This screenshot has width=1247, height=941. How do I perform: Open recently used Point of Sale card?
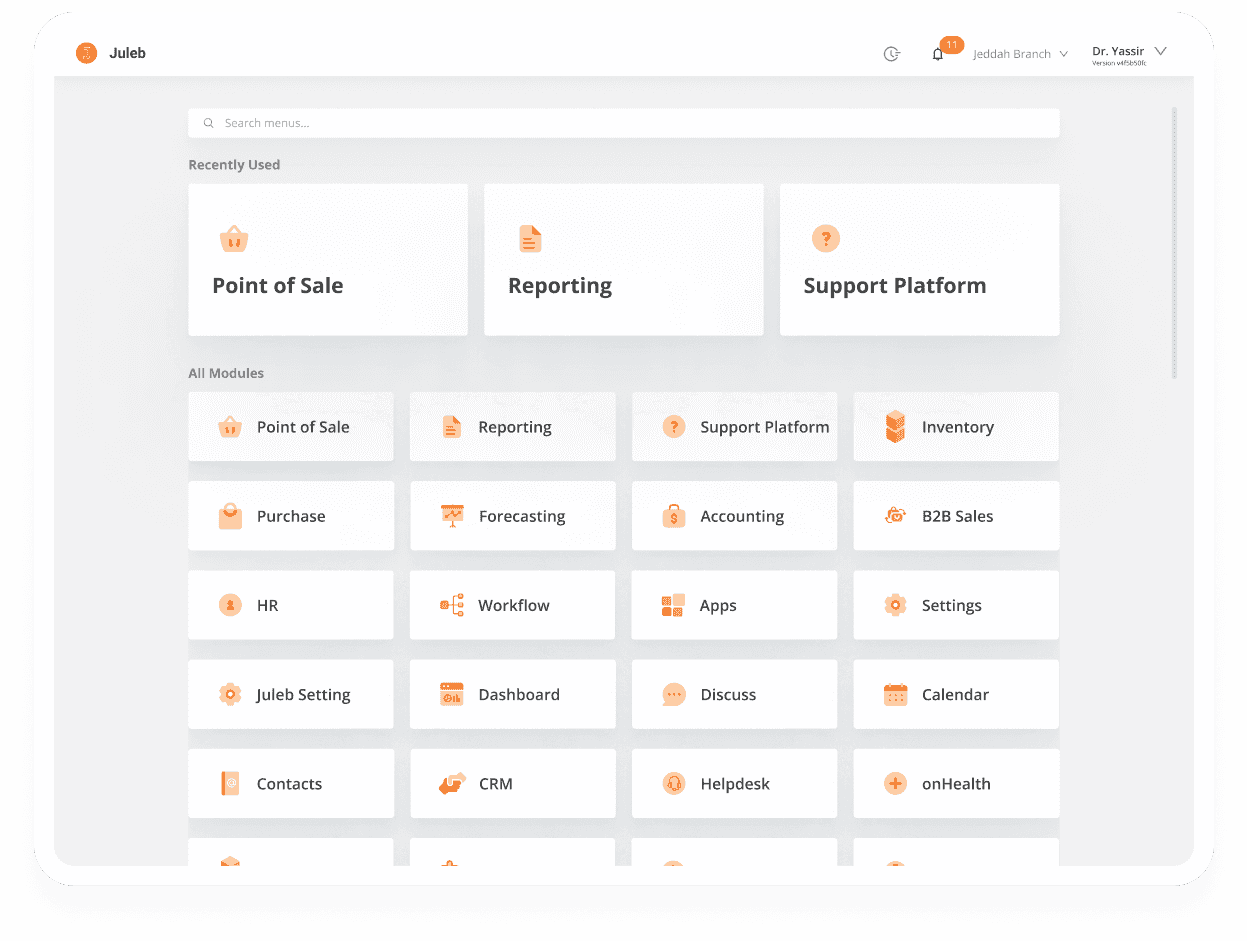click(x=328, y=260)
